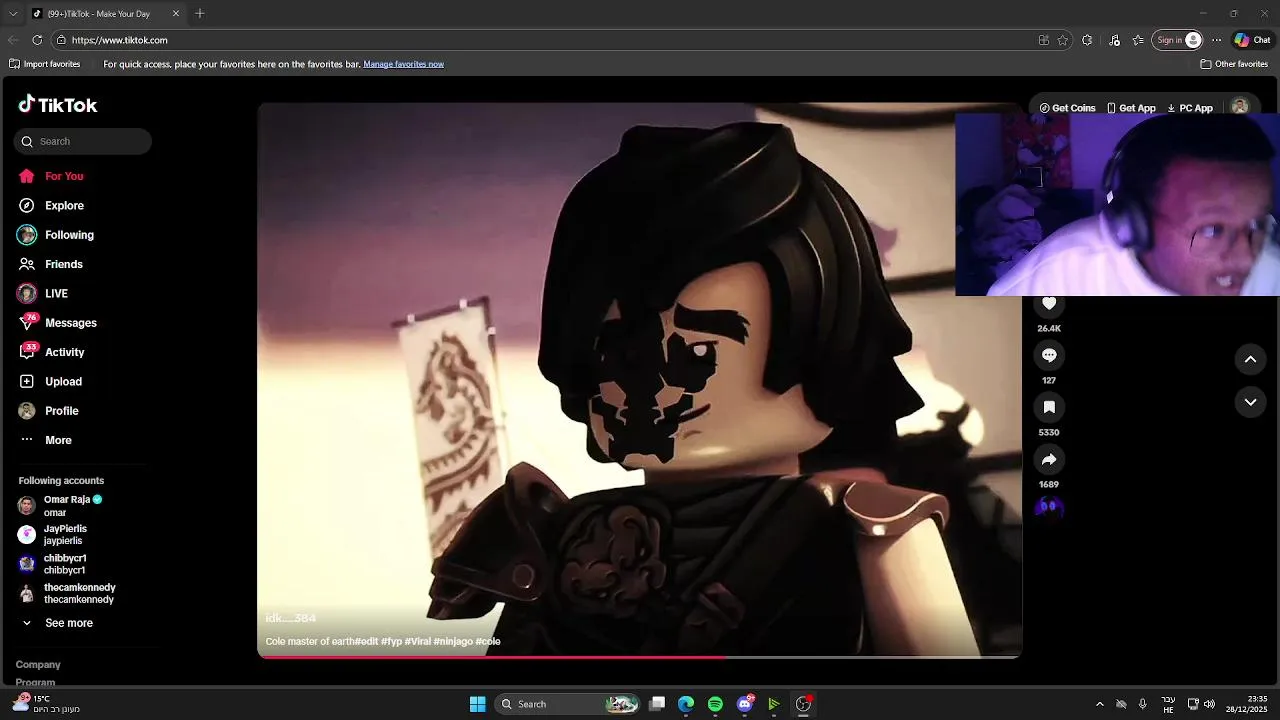
Task: Open the For You feed
Action: 51,176
